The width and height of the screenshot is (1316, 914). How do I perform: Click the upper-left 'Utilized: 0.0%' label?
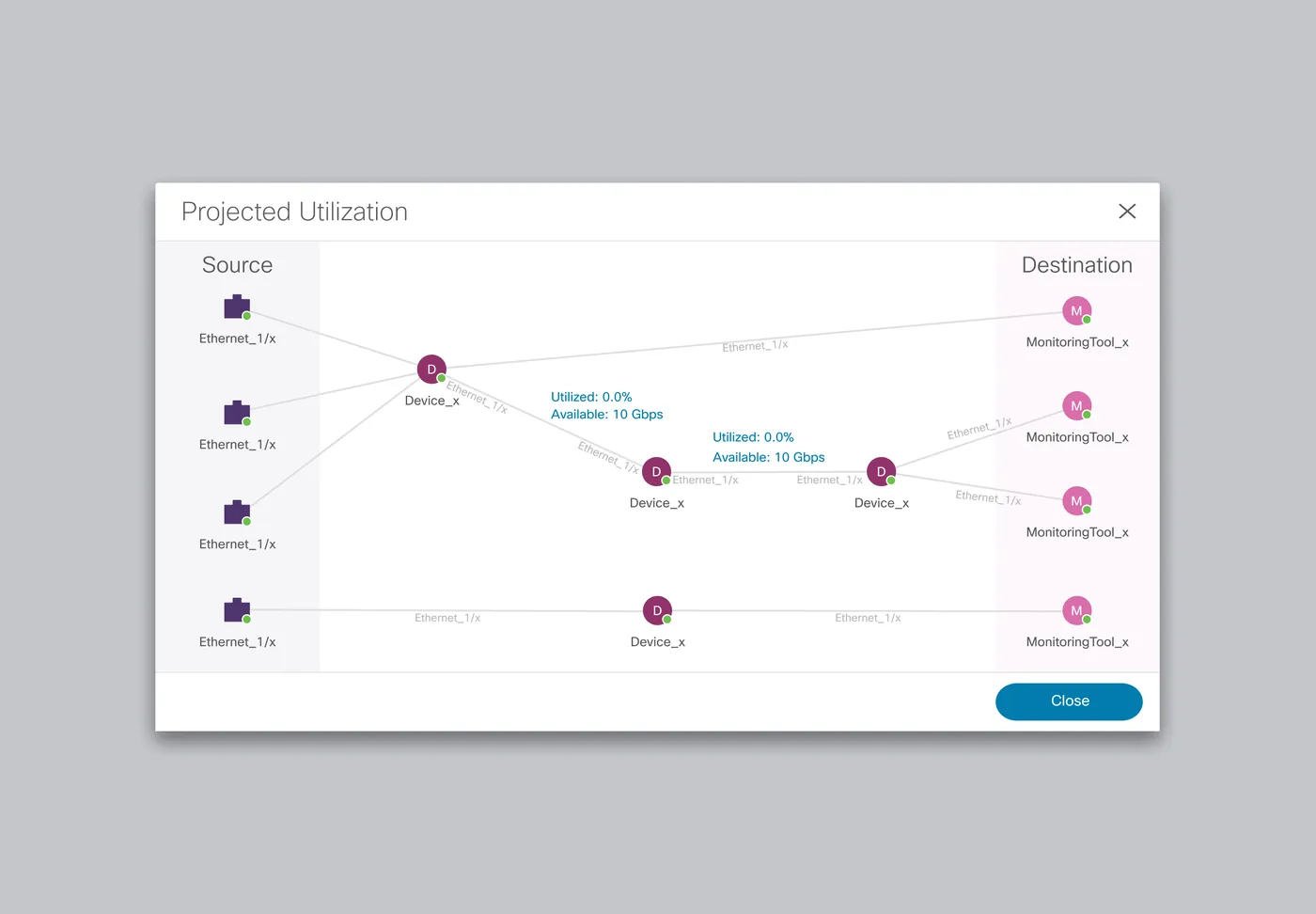point(591,397)
